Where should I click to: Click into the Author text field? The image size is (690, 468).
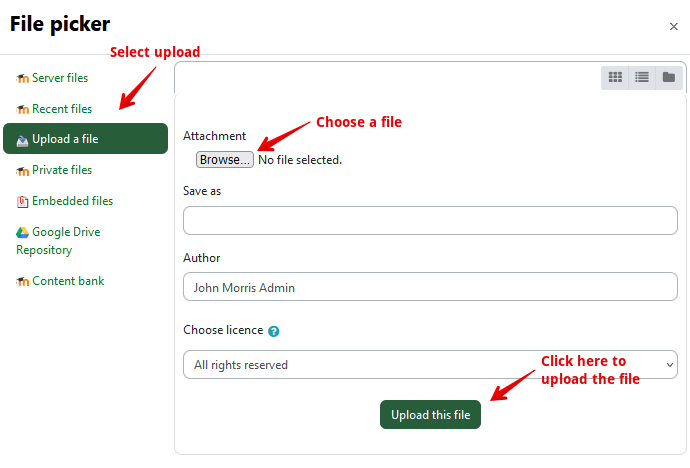pos(430,287)
